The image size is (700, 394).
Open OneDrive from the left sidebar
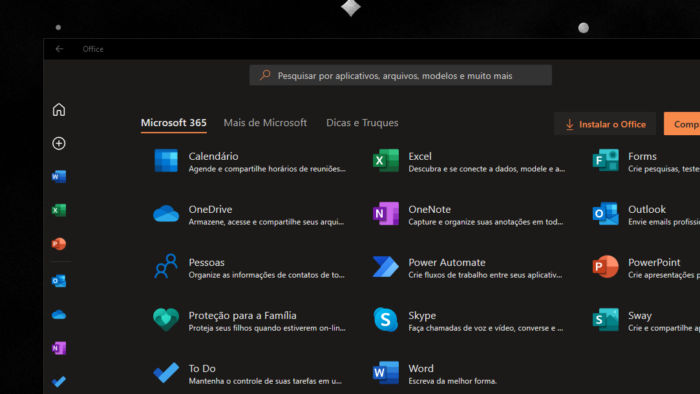pos(59,315)
